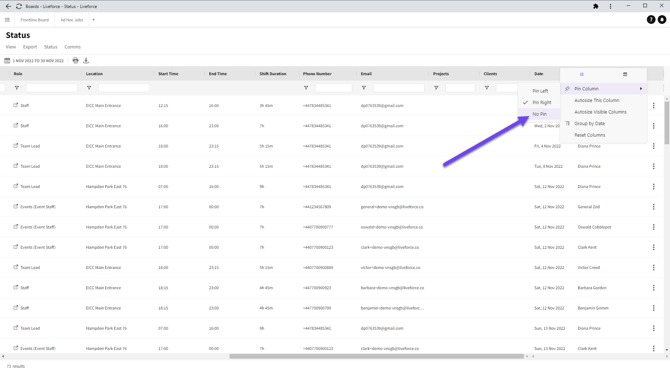Switch to the columns tab icon in column popup
670x372 pixels.
pos(625,74)
